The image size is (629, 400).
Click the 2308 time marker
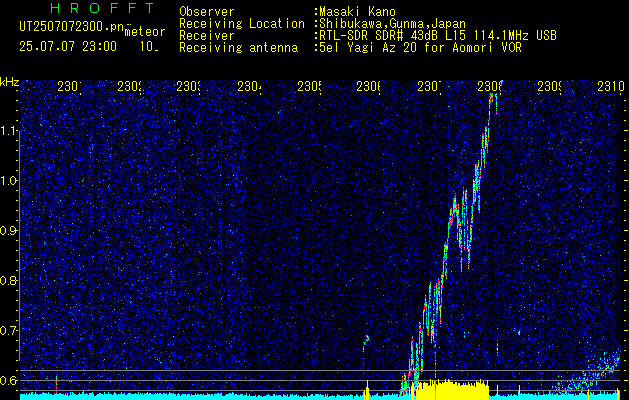[x=490, y=86]
